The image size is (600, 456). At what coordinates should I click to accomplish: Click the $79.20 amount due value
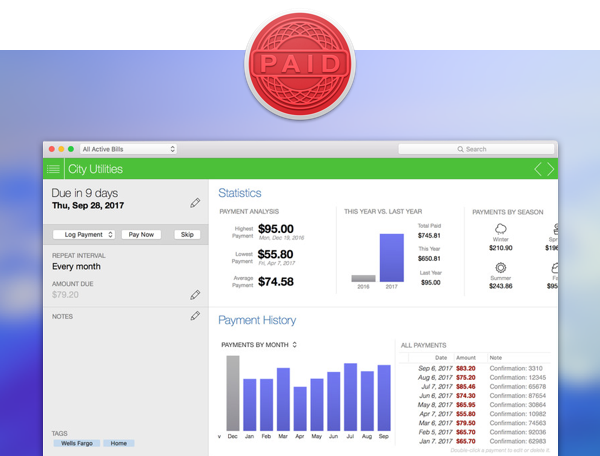coord(65,295)
